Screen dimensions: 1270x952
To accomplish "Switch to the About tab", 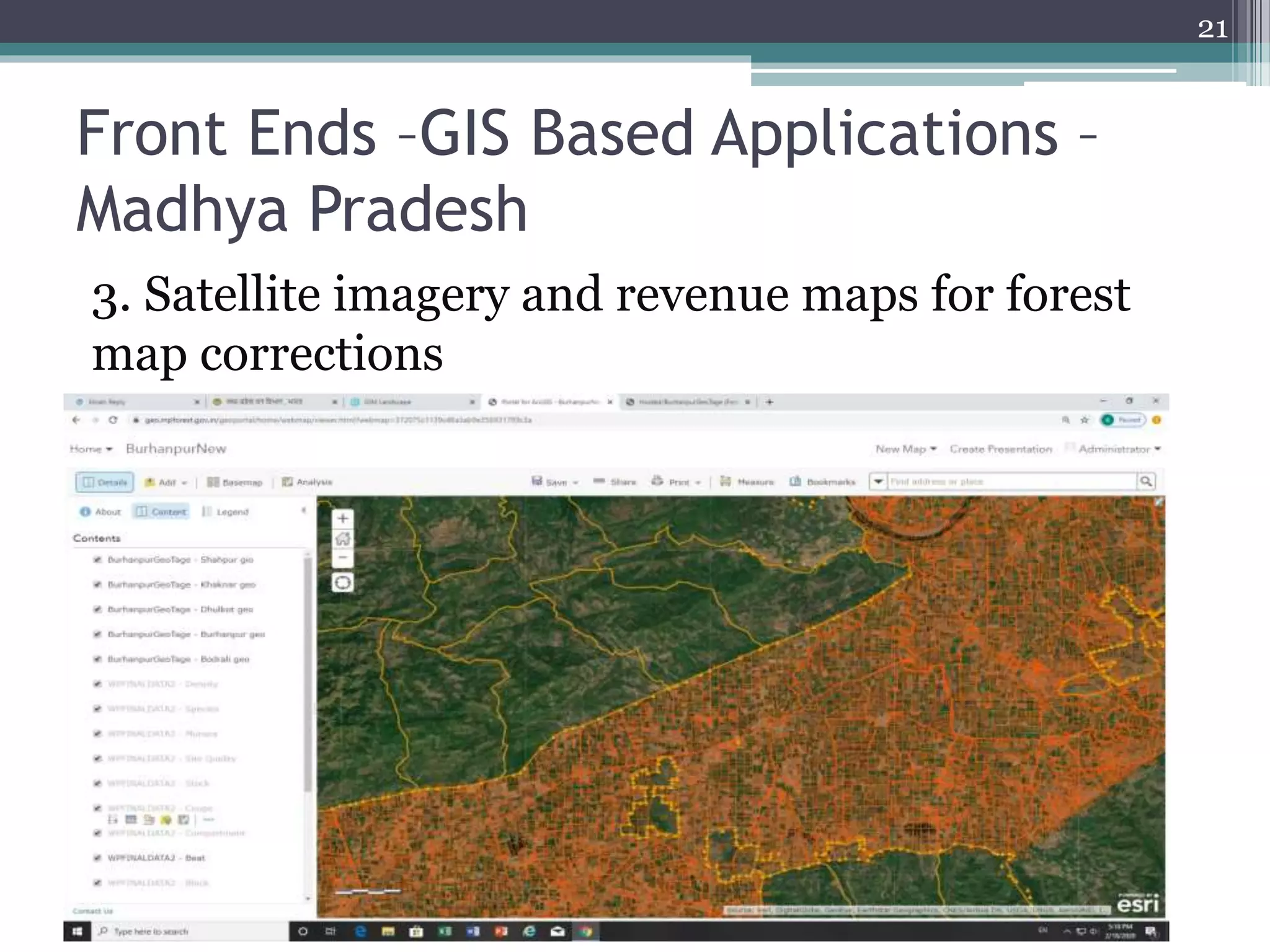I will tap(100, 511).
